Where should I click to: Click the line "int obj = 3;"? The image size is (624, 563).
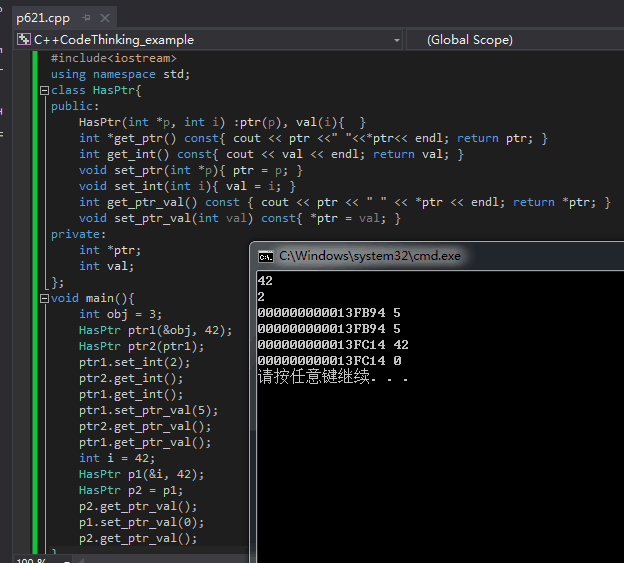pos(119,314)
